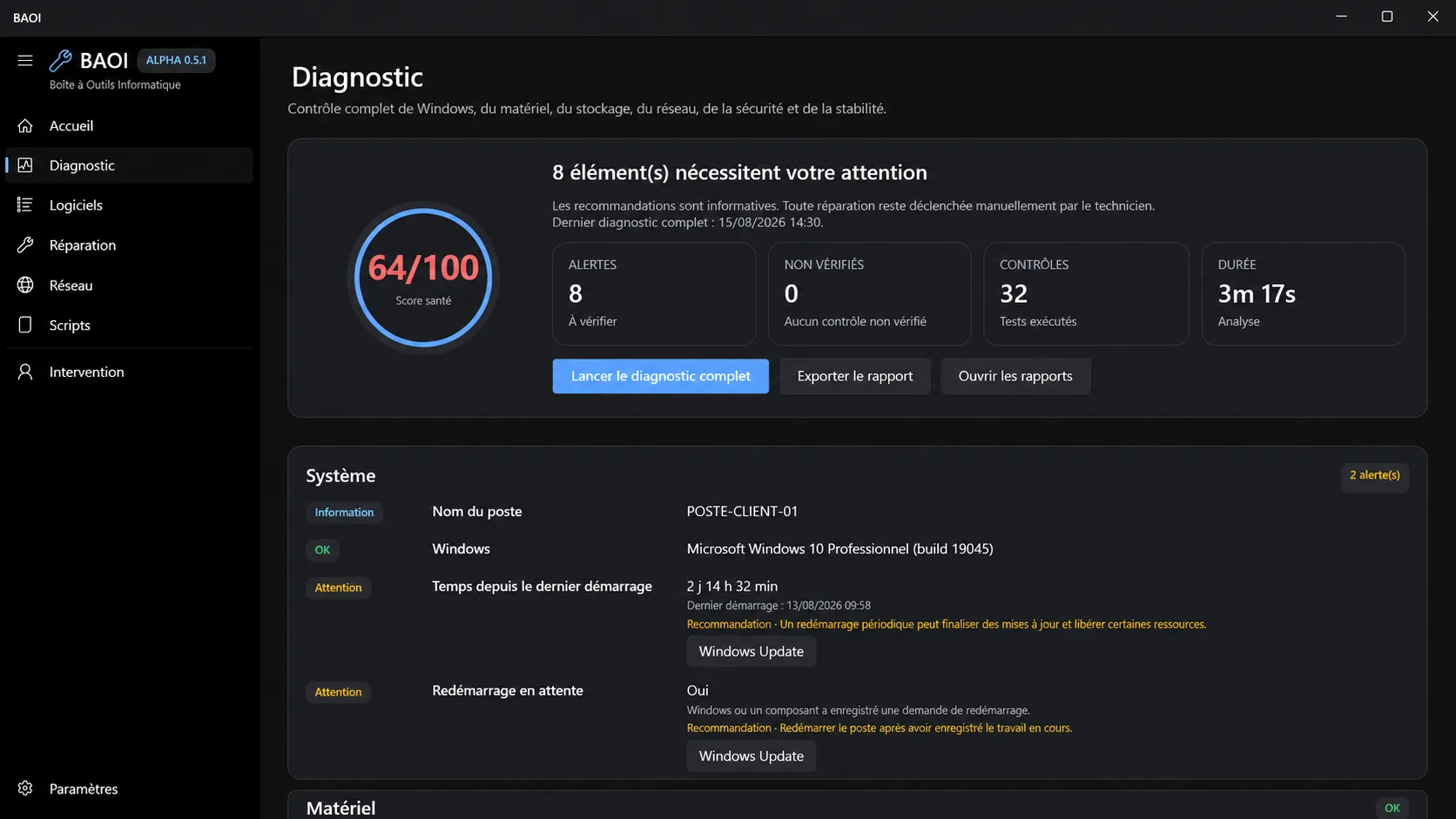Click the CONTRÔLES 32 card
This screenshot has height=819, width=1456.
click(x=1086, y=293)
